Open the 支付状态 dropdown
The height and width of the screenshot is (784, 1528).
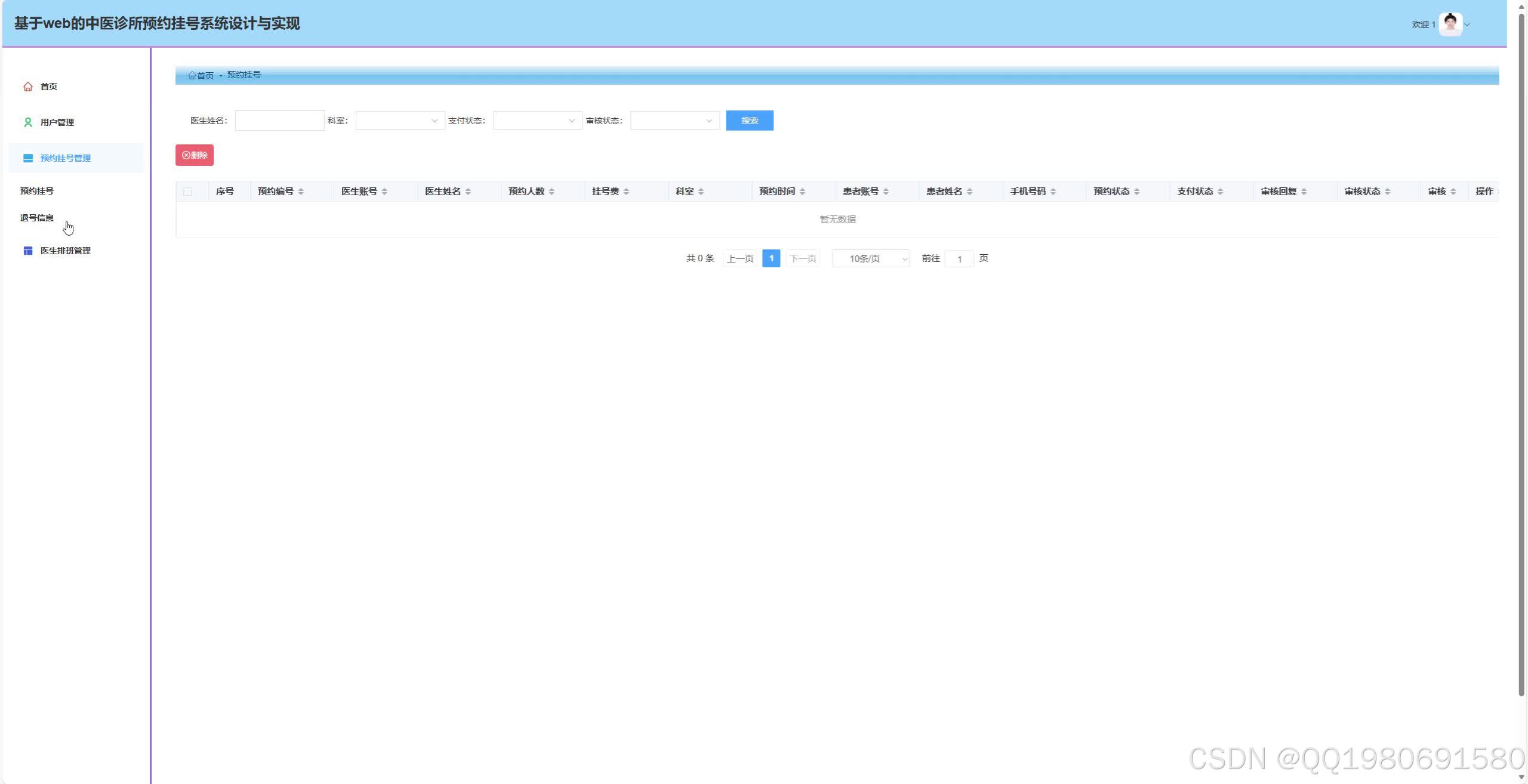pyautogui.click(x=537, y=121)
